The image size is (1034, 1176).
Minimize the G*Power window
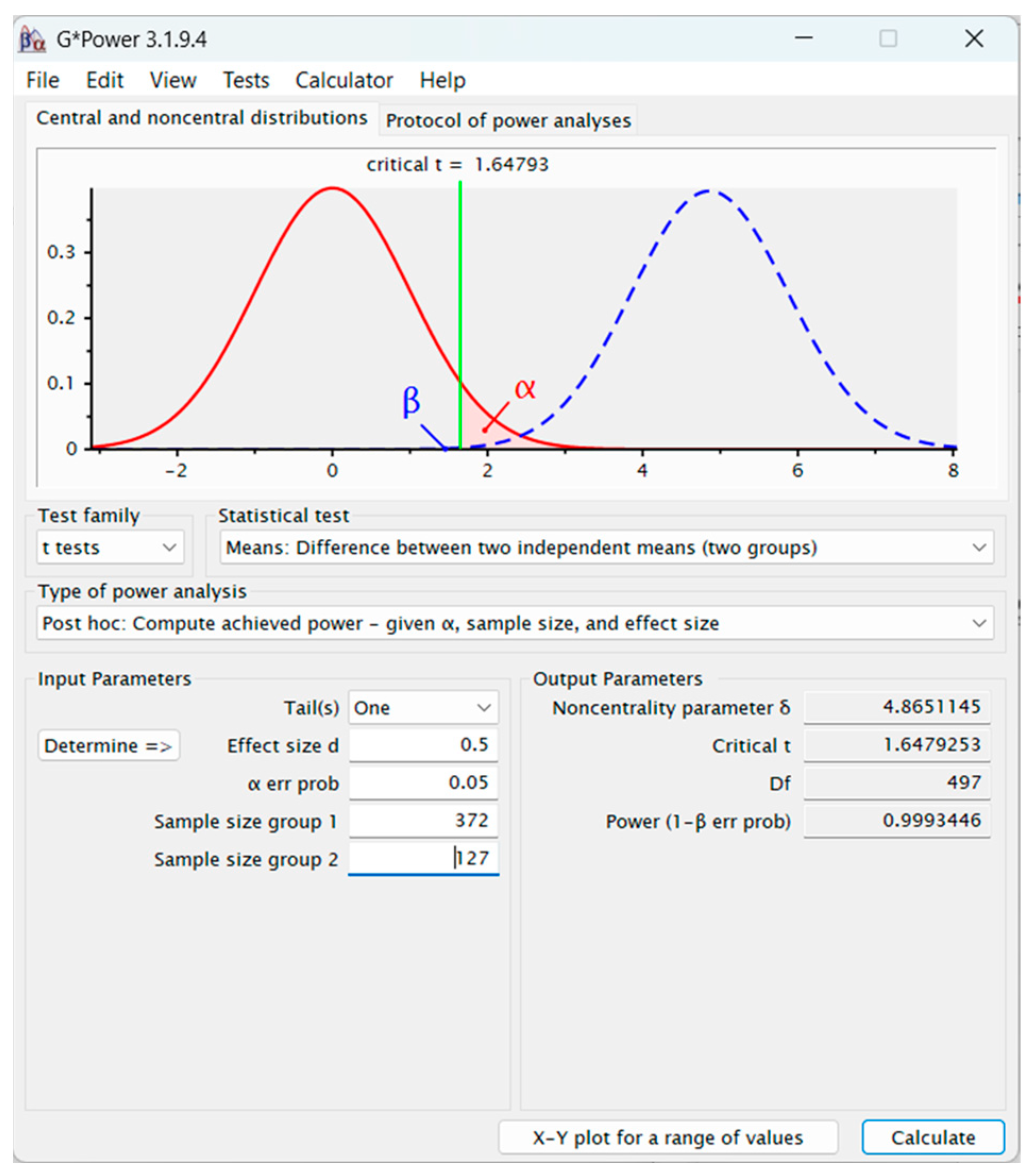click(x=804, y=39)
